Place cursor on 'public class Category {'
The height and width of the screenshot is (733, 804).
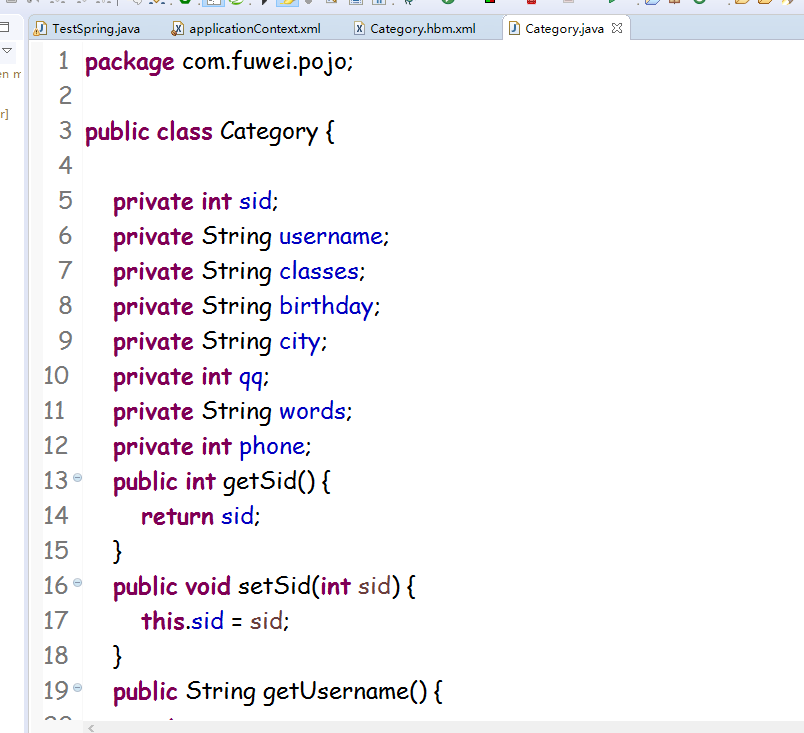[210, 132]
